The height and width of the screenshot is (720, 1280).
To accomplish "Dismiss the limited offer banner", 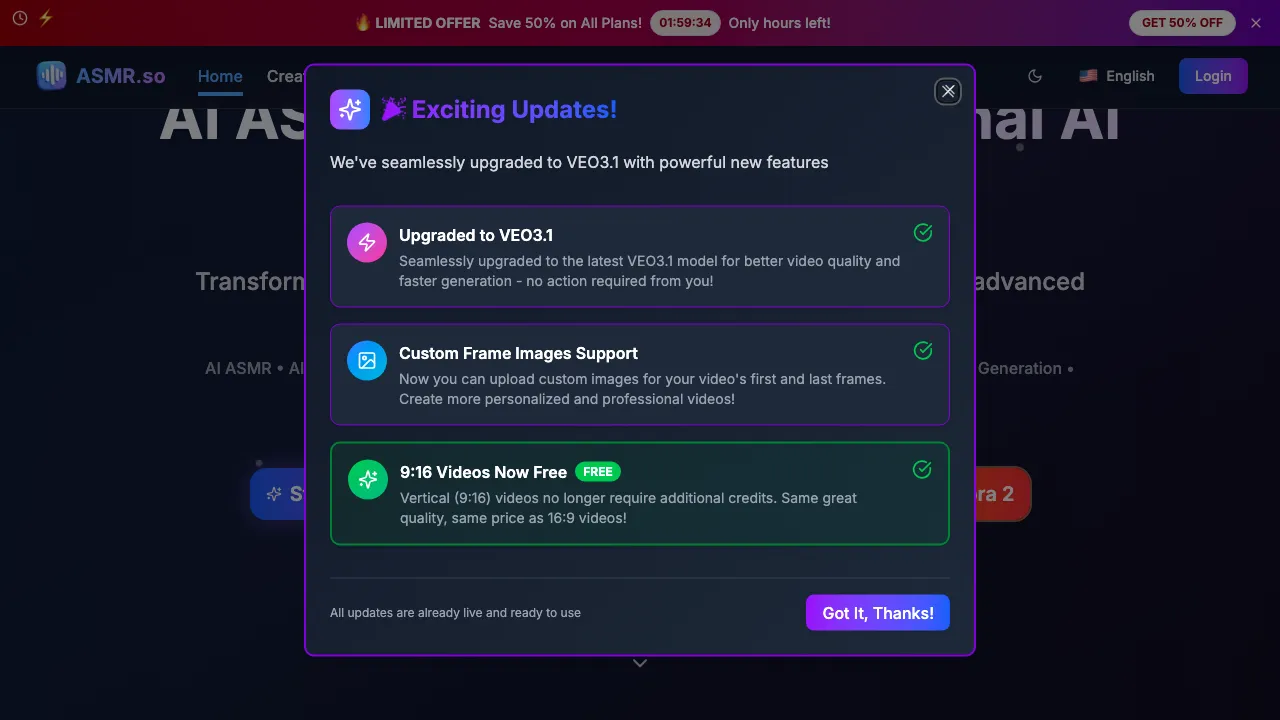I will coord(1256,23).
